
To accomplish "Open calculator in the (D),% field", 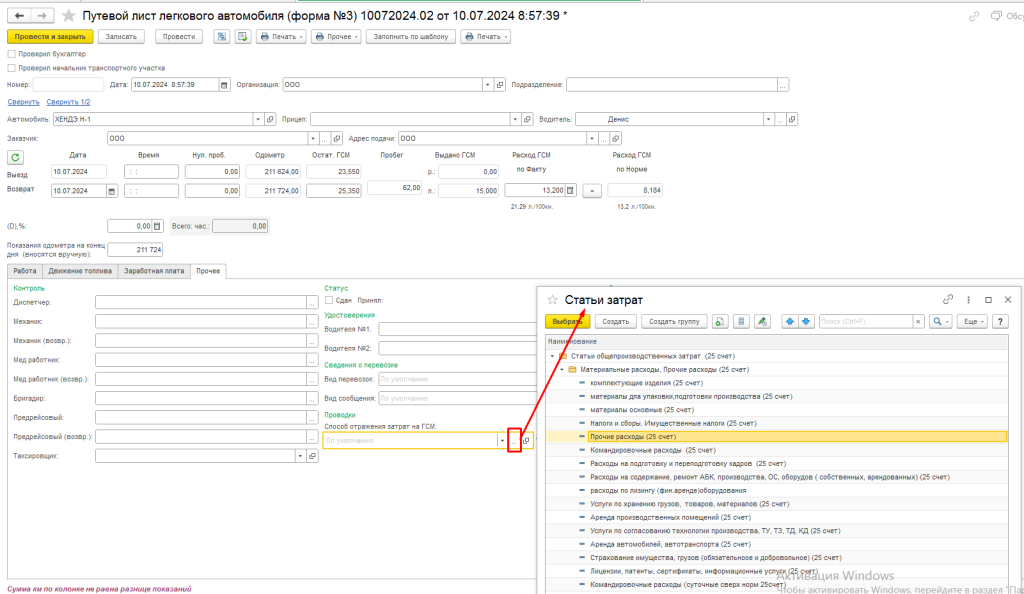I will [x=157, y=227].
